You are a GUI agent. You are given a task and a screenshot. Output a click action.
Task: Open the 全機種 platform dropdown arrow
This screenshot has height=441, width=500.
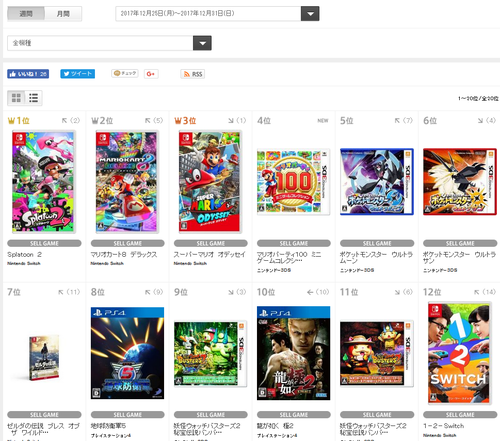click(202, 43)
